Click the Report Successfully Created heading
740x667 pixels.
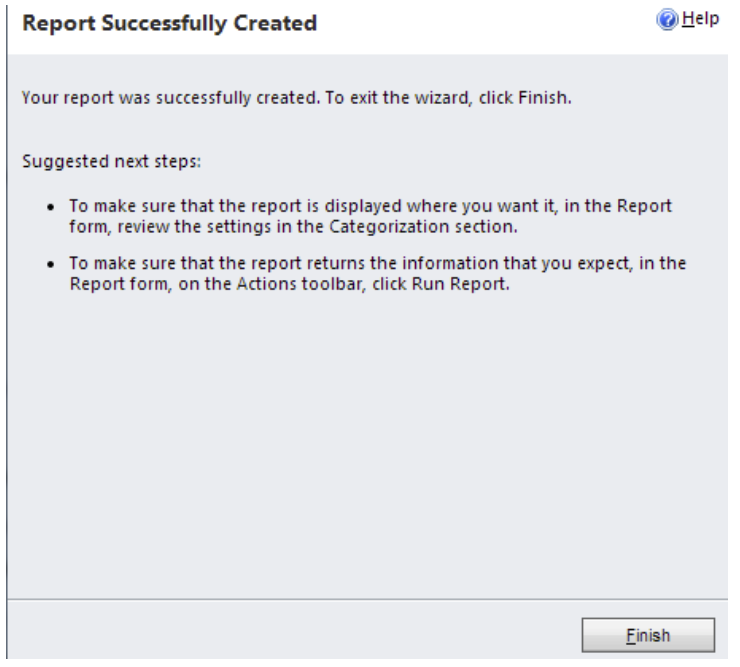[169, 23]
